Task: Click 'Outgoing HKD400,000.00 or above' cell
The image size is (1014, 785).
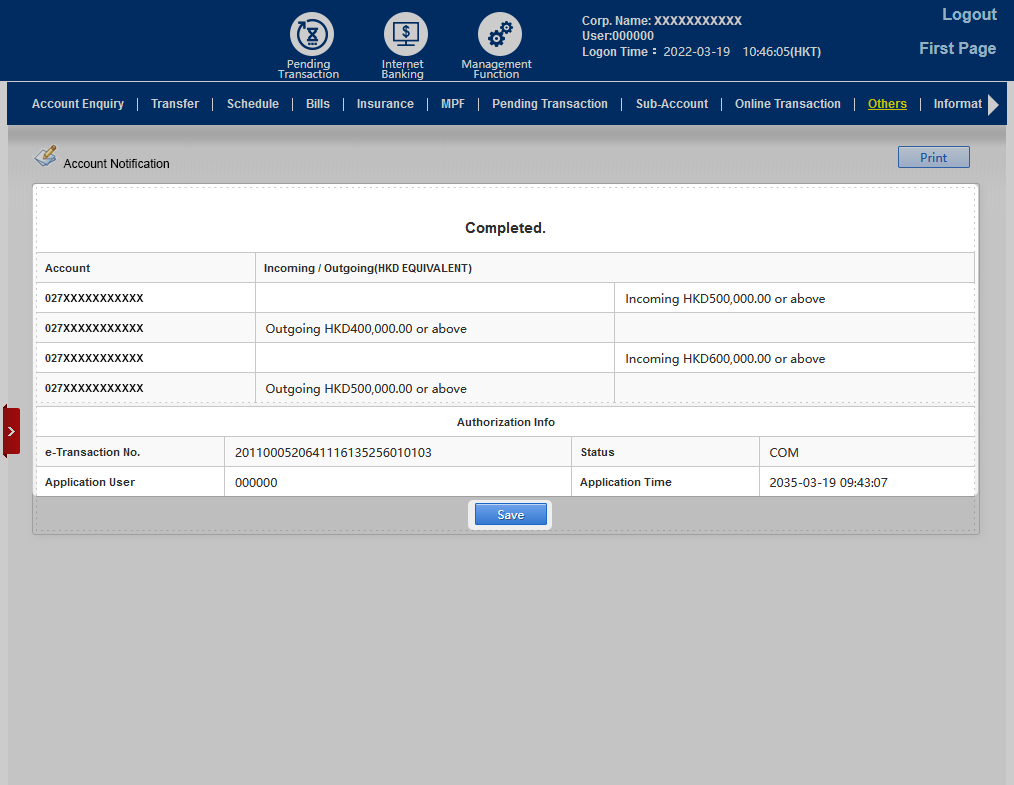Action: point(435,328)
